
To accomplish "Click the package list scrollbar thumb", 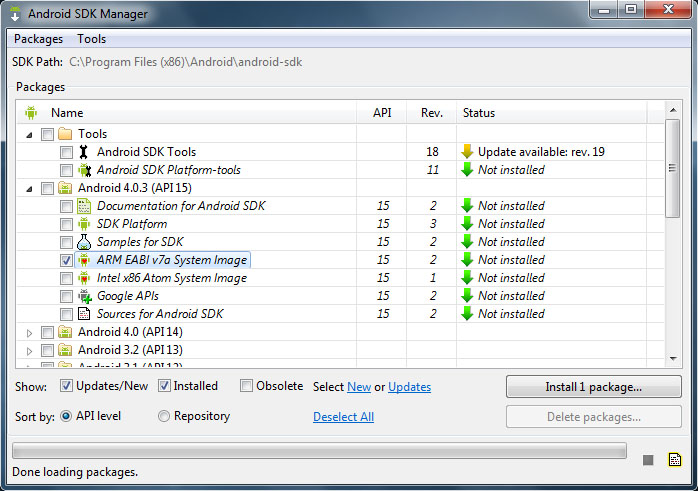I will pos(673,168).
